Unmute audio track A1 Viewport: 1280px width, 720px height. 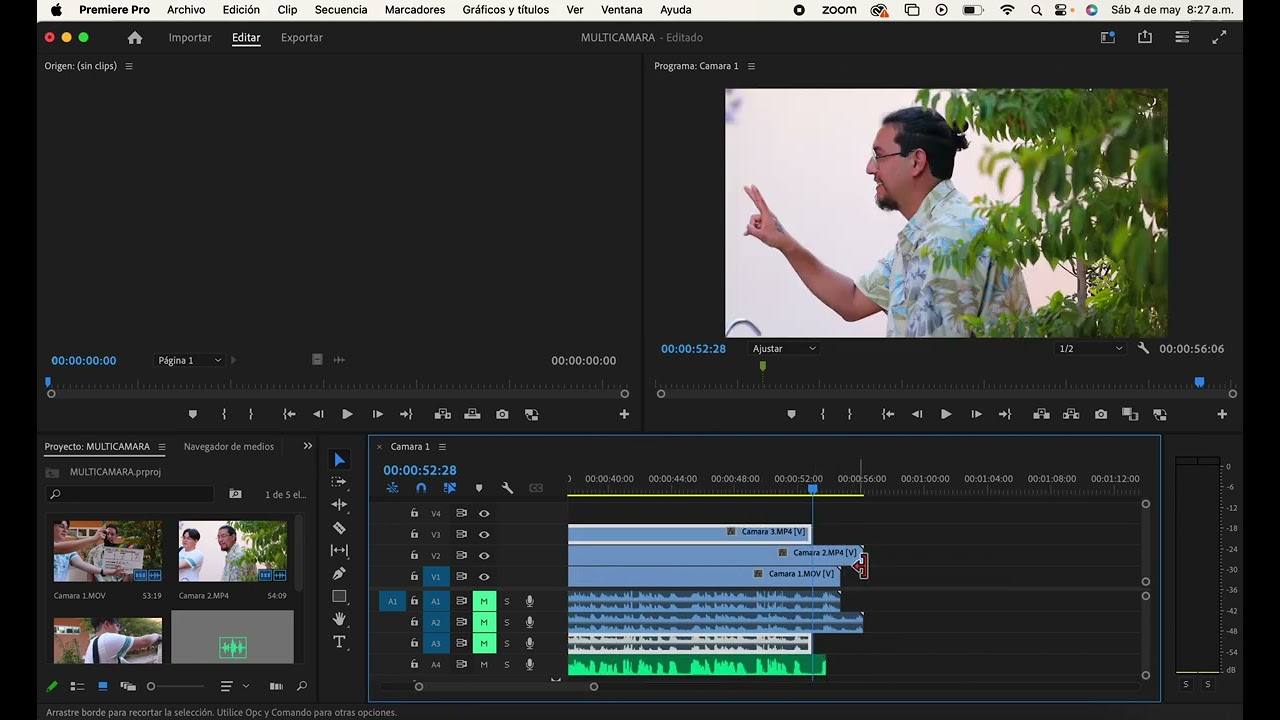pos(484,601)
